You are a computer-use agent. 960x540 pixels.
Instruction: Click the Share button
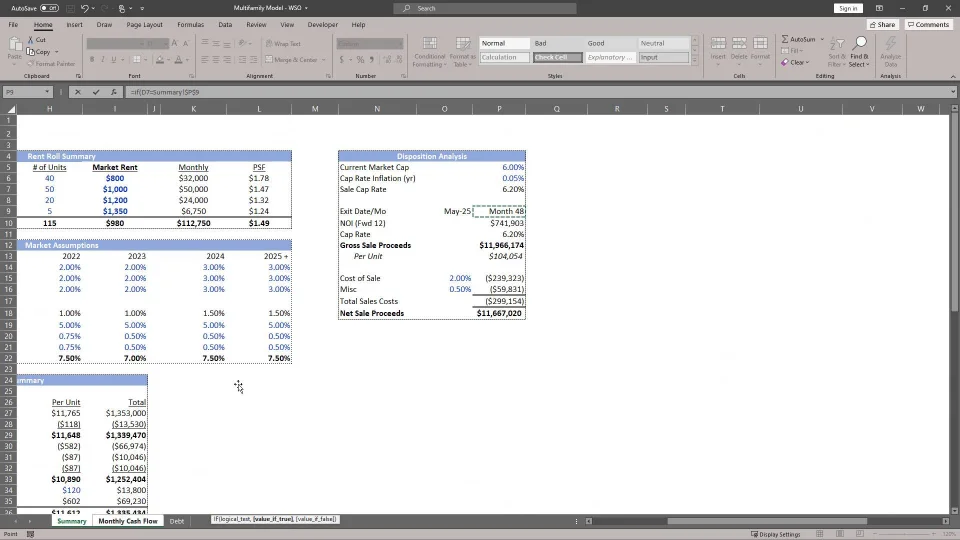click(882, 24)
